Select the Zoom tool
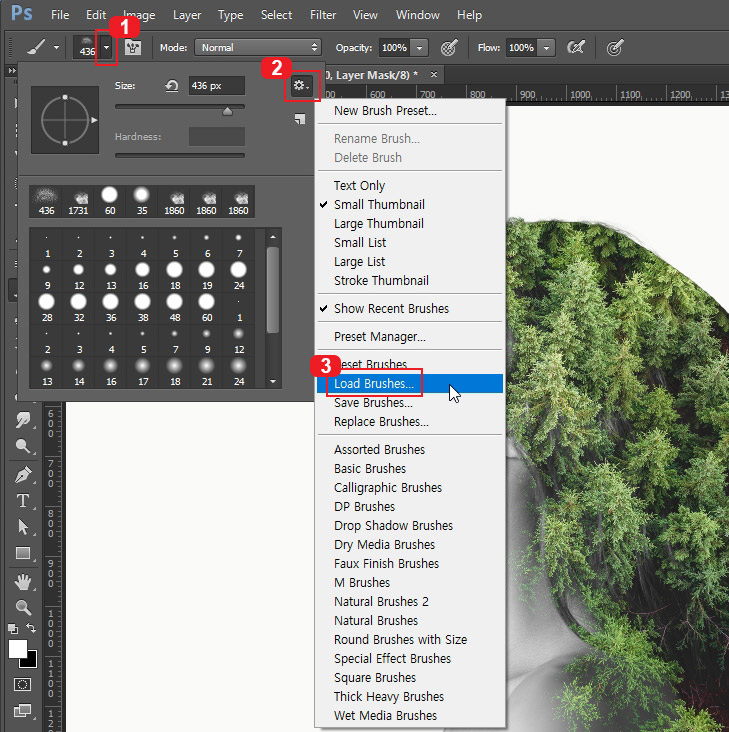 coord(22,607)
